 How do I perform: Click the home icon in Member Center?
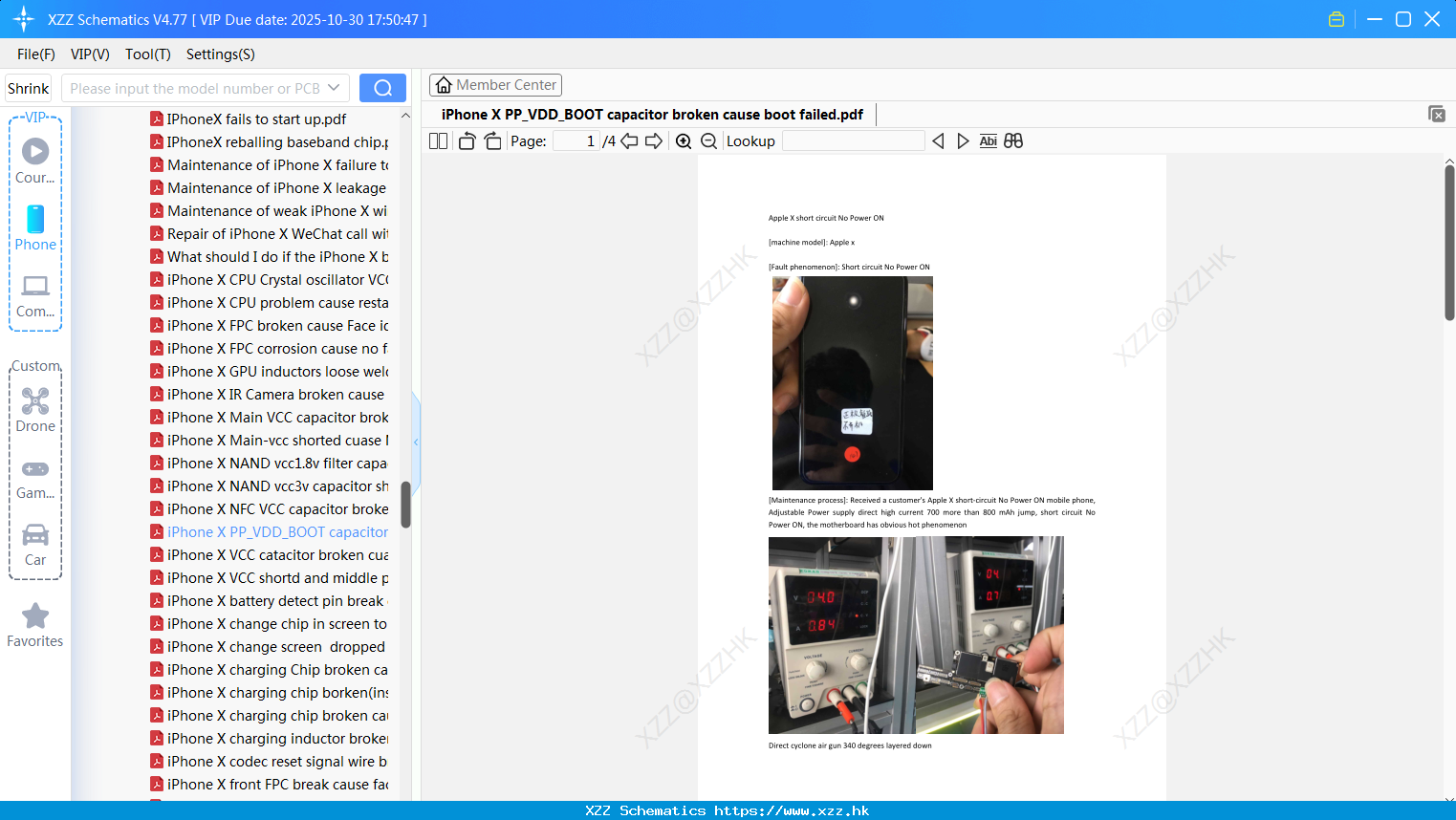(444, 85)
